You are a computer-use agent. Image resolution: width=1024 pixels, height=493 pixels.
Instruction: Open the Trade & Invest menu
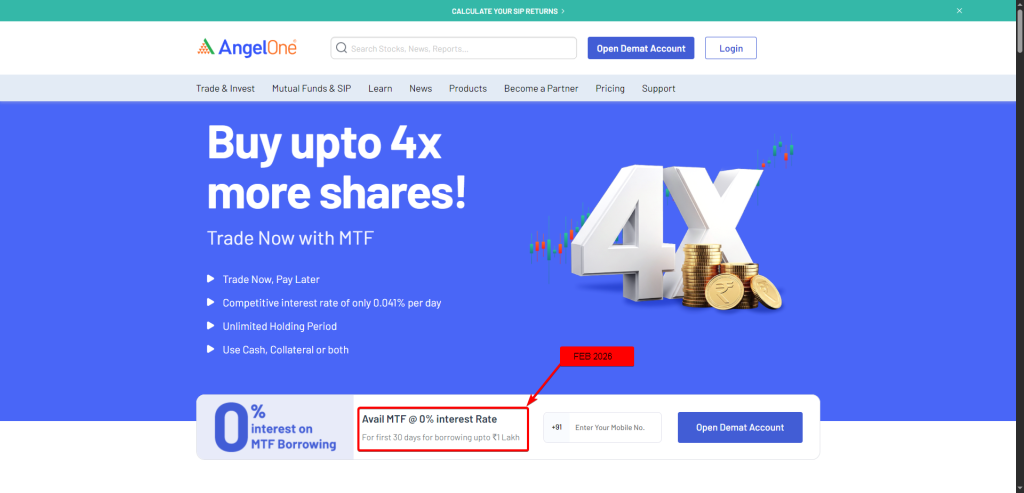(x=225, y=88)
